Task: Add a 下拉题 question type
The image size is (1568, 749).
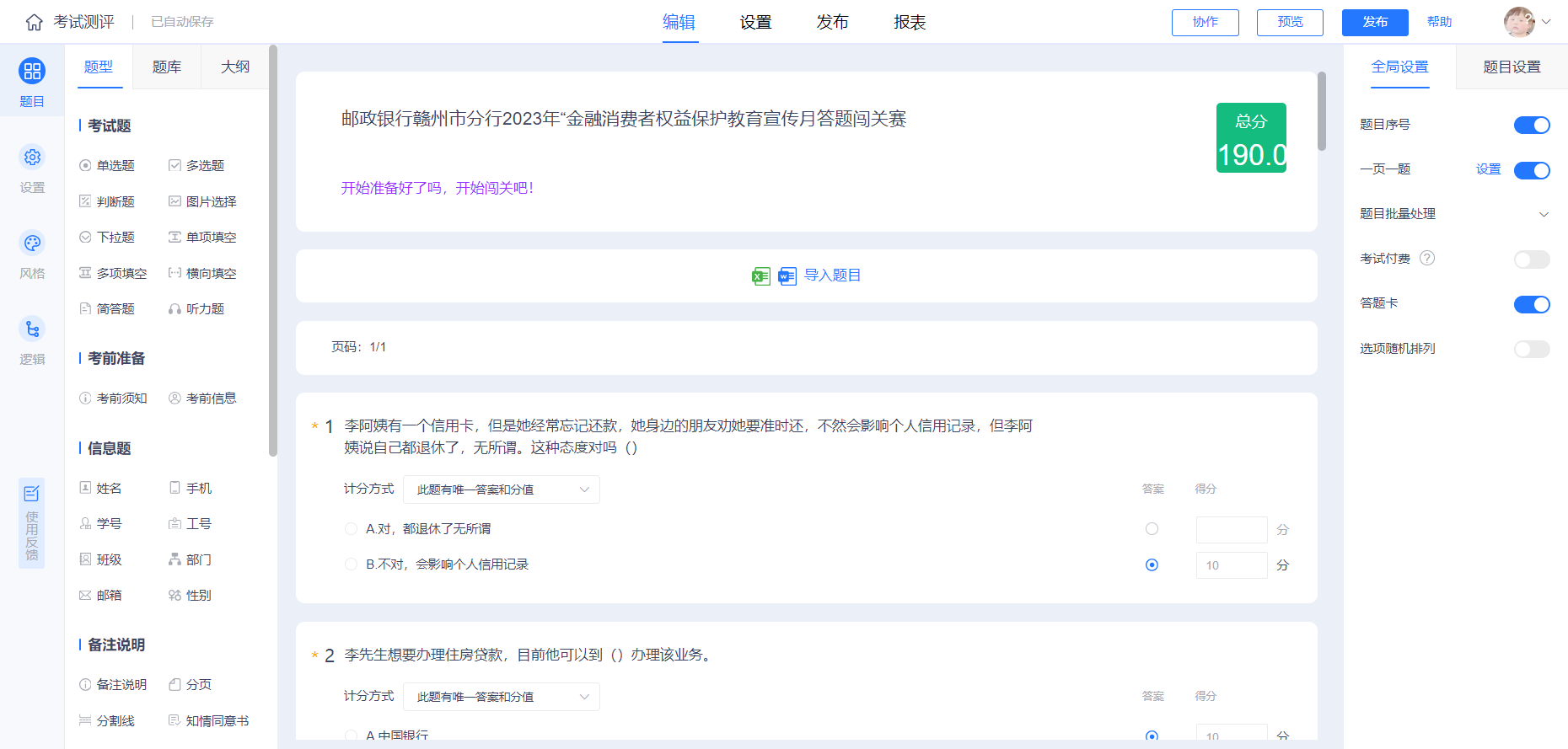Action: pyautogui.click(x=107, y=238)
